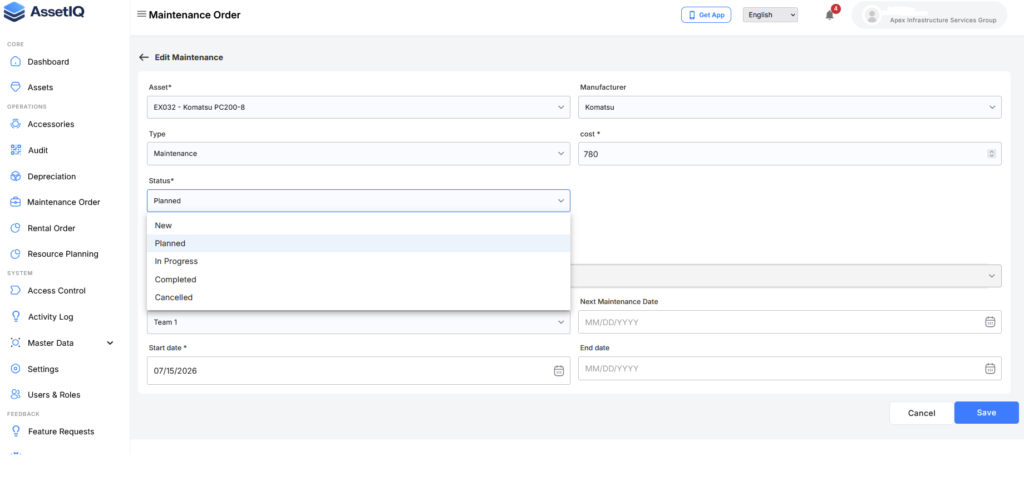The width and height of the screenshot is (1024, 485).
Task: Open the Rental Order sidebar link
Action: coord(52,228)
